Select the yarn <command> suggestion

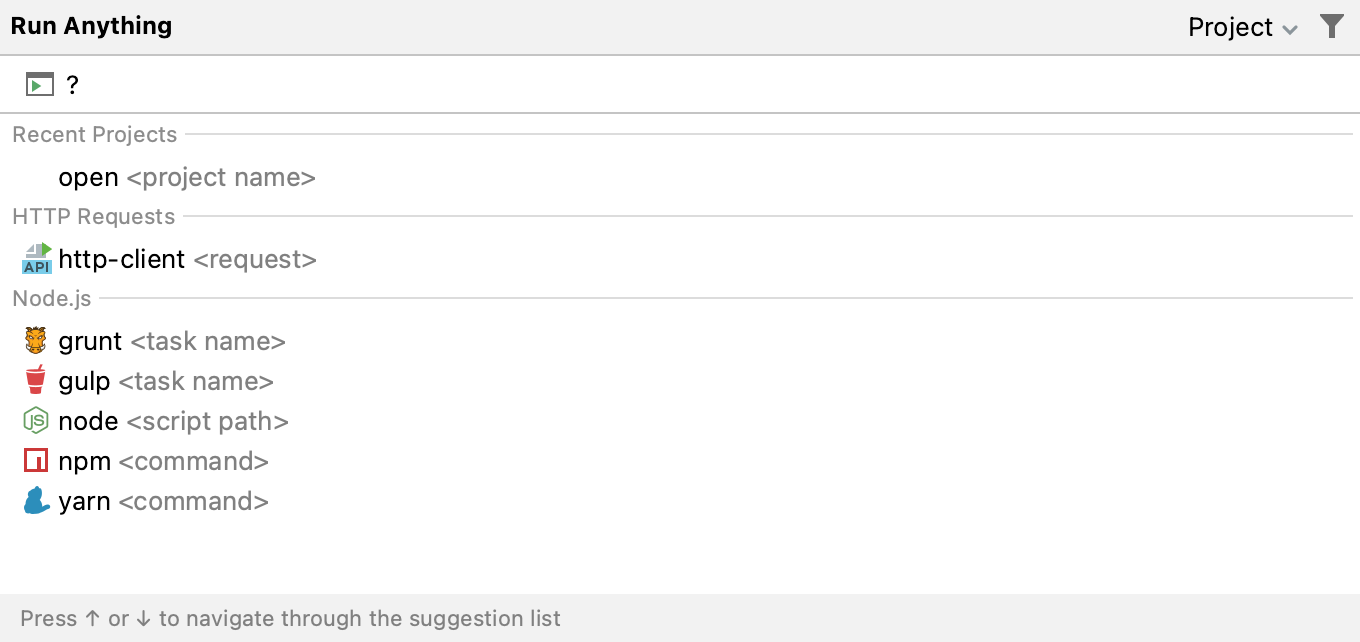click(x=165, y=501)
